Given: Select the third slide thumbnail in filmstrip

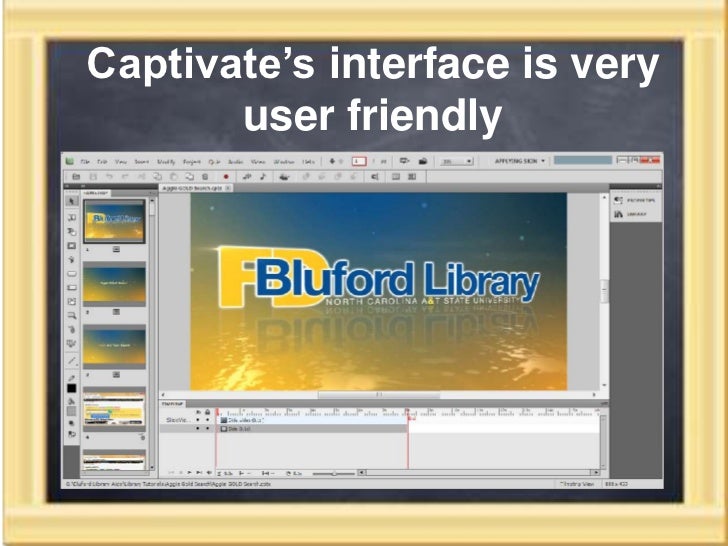Looking at the screenshot, I should (x=114, y=346).
